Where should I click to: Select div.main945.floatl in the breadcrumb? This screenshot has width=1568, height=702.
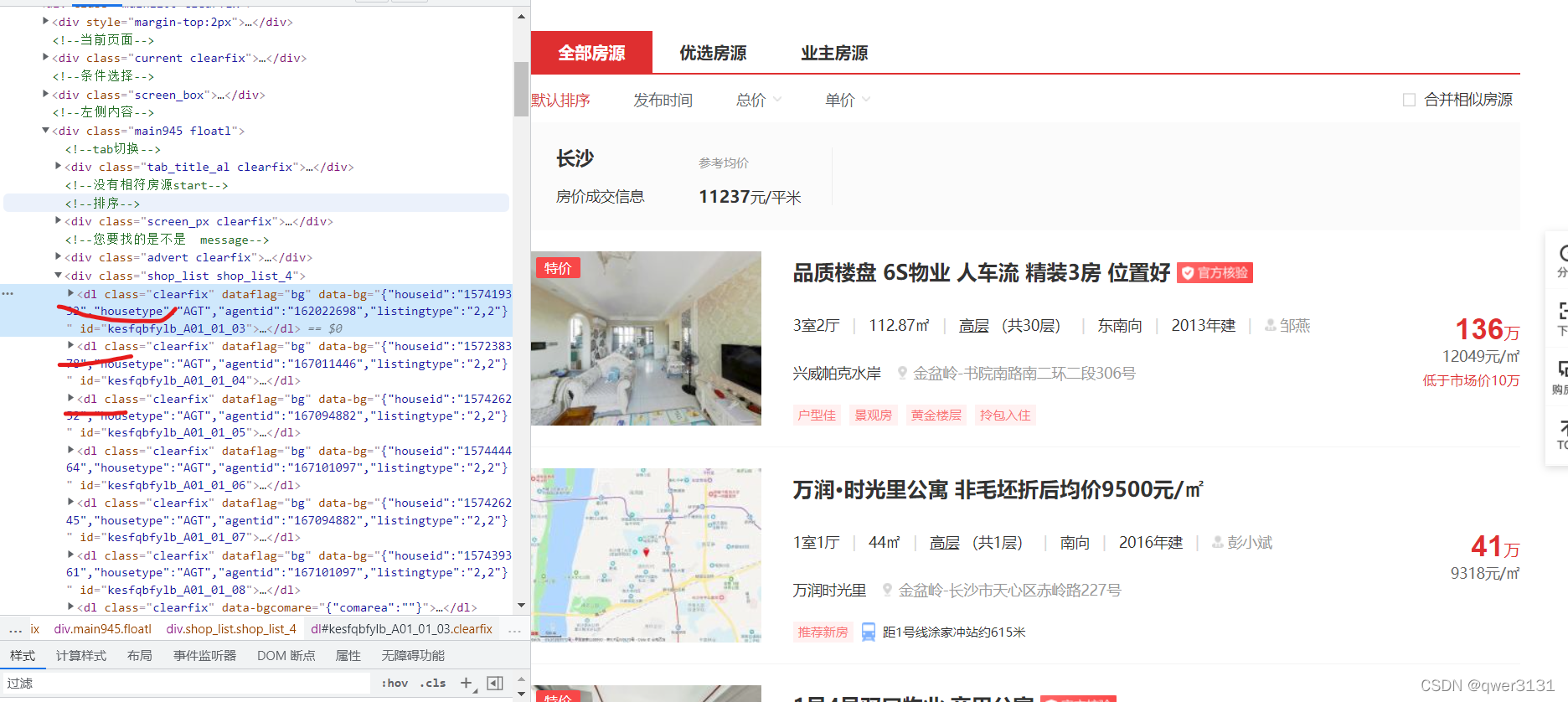pyautogui.click(x=103, y=628)
